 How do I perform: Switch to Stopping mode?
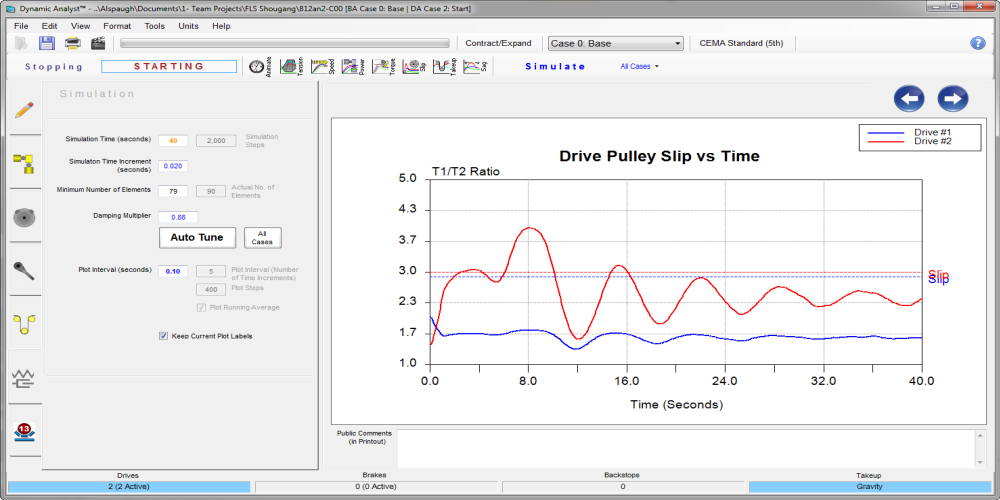[54, 66]
